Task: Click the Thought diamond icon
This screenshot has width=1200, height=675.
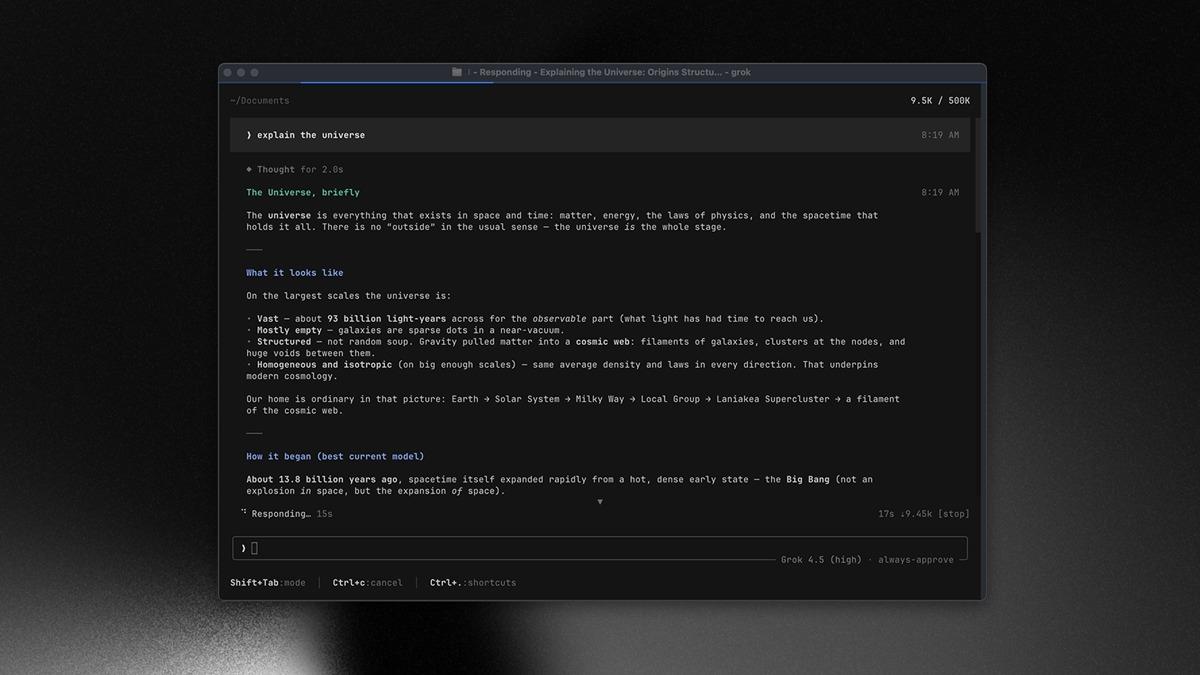Action: point(249,170)
